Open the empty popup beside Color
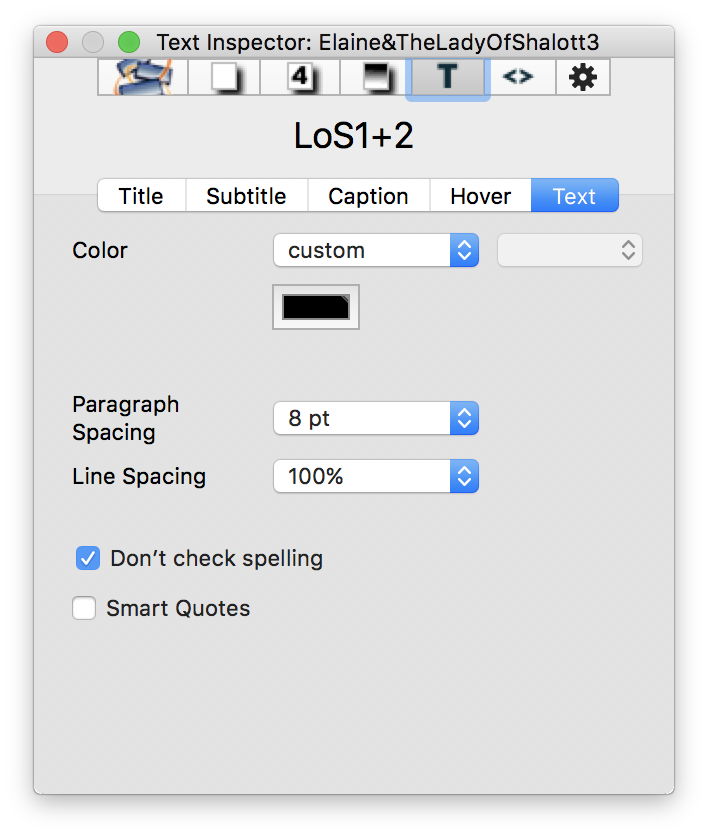Image resolution: width=708 pixels, height=836 pixels. pos(569,250)
